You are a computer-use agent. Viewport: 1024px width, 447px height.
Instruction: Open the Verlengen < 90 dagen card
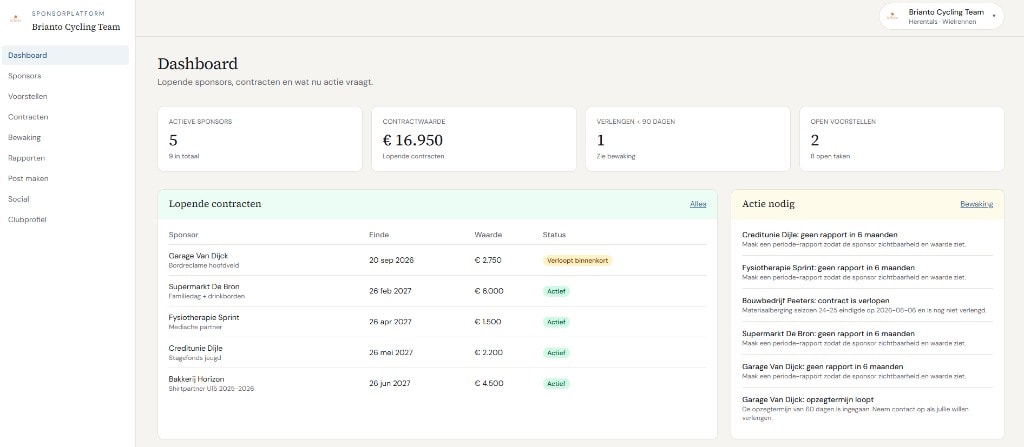(688, 139)
